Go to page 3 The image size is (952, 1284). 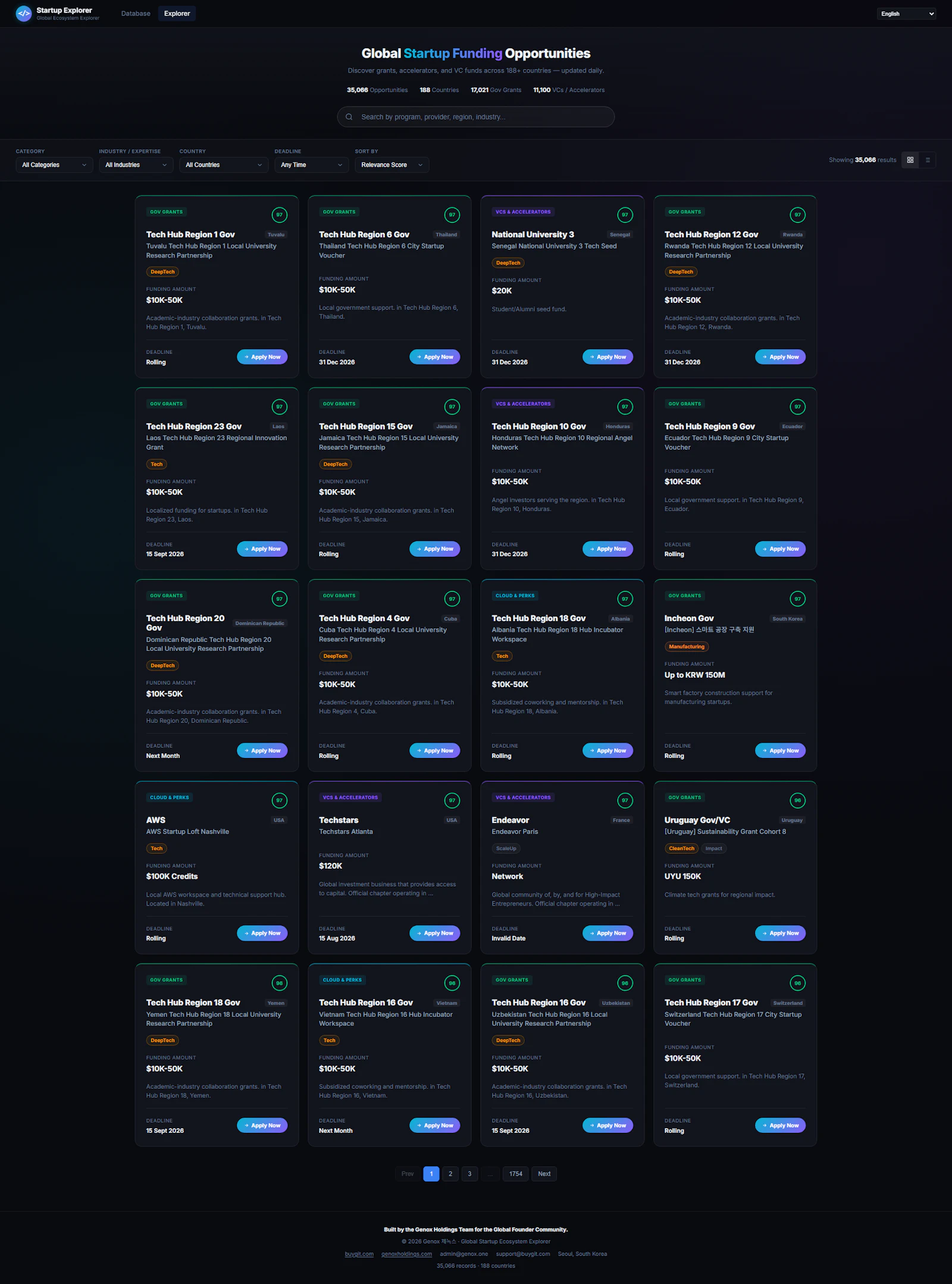pyautogui.click(x=469, y=1174)
